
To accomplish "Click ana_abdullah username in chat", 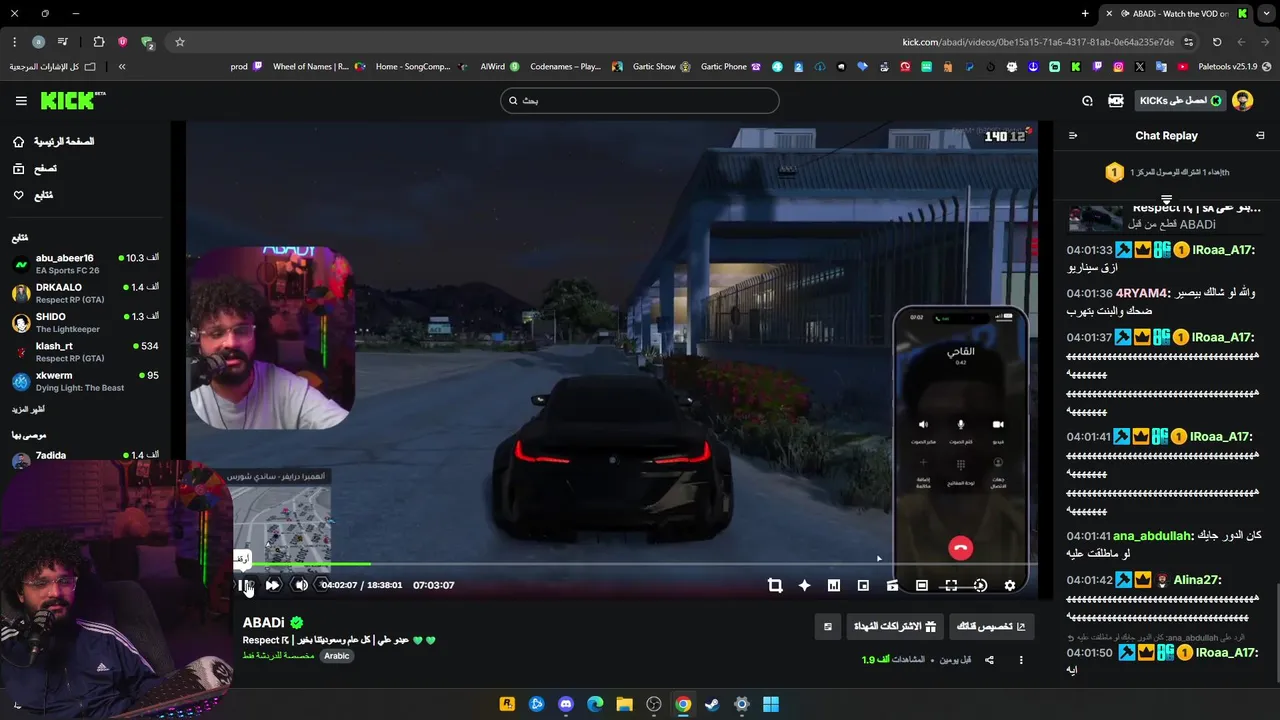I will 1153,536.
